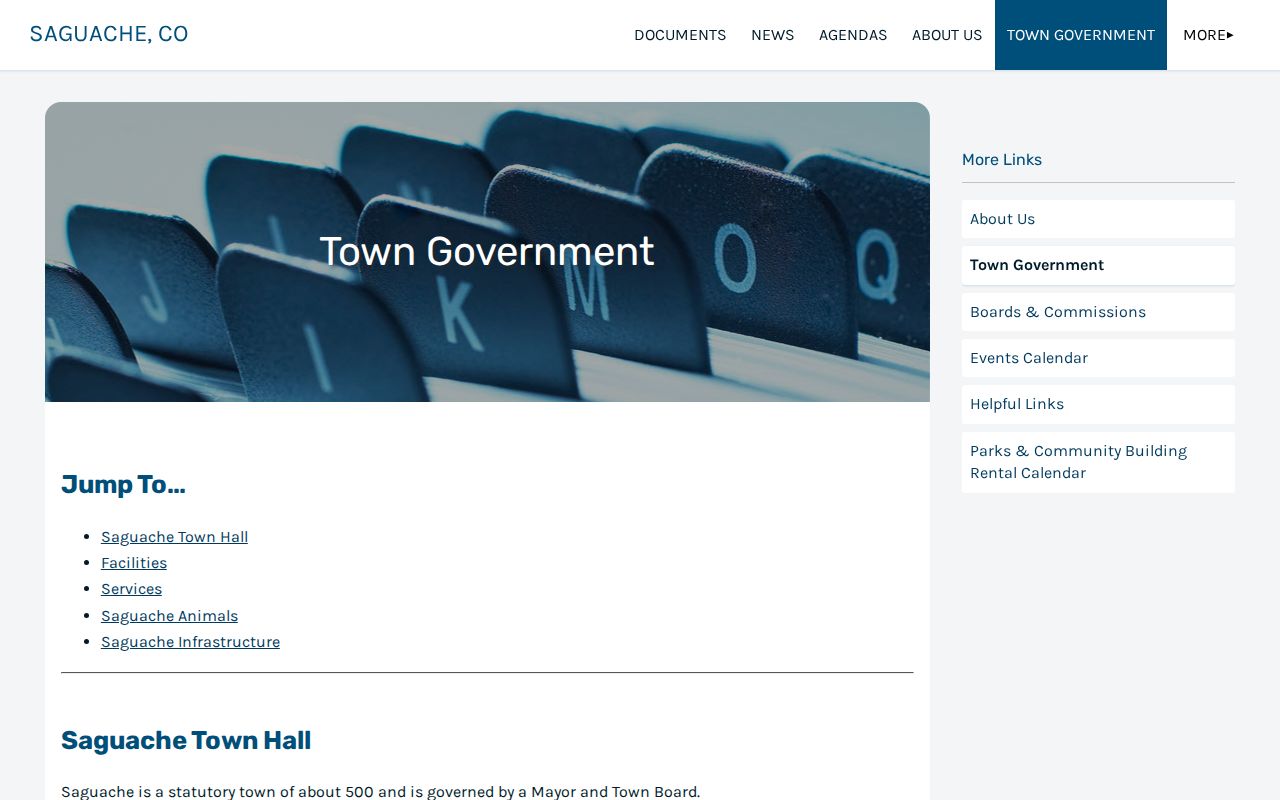Jump to Saguache Town Hall section

[x=174, y=537]
